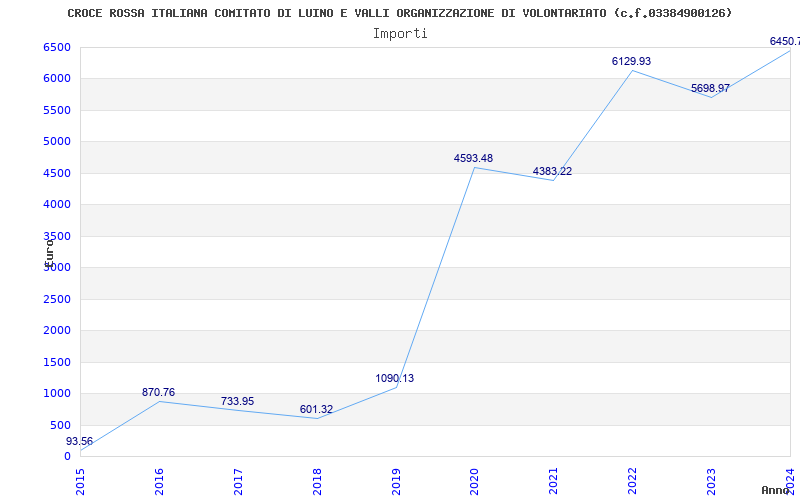Select the 4383.22 data label
Viewport: 800px width, 500px height.
click(553, 172)
